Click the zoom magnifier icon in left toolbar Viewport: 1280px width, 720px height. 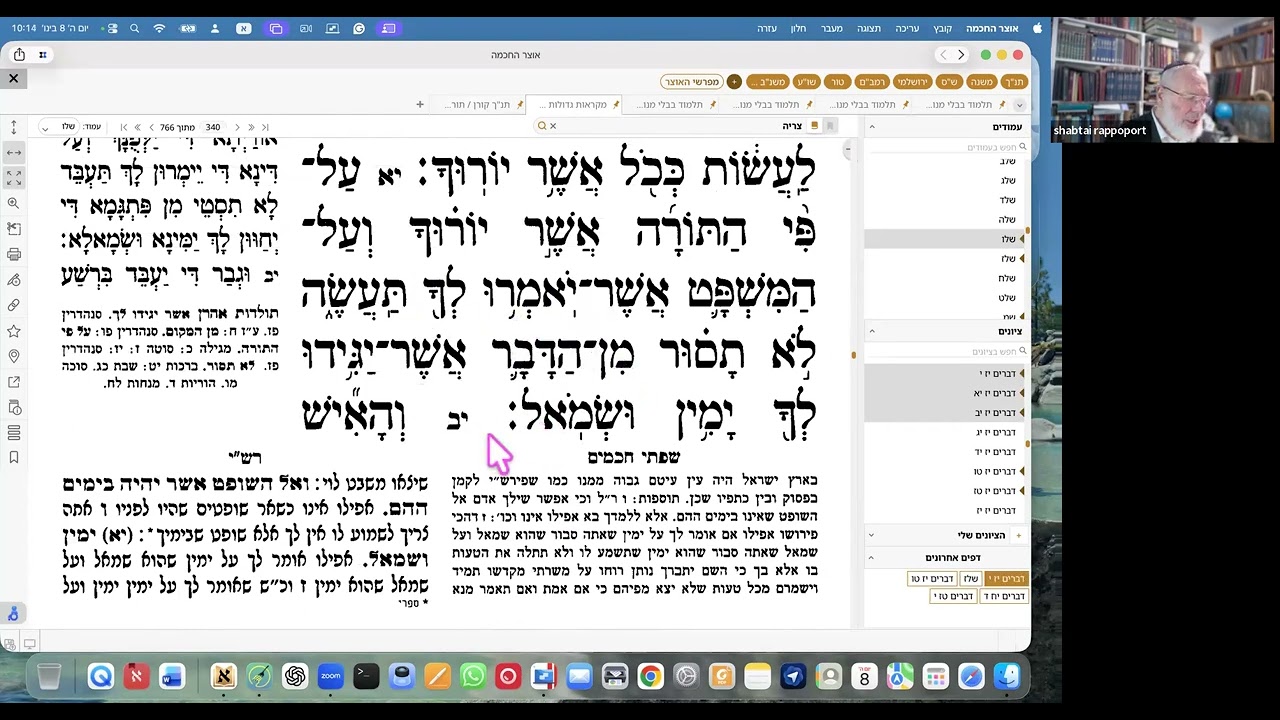(x=13, y=203)
